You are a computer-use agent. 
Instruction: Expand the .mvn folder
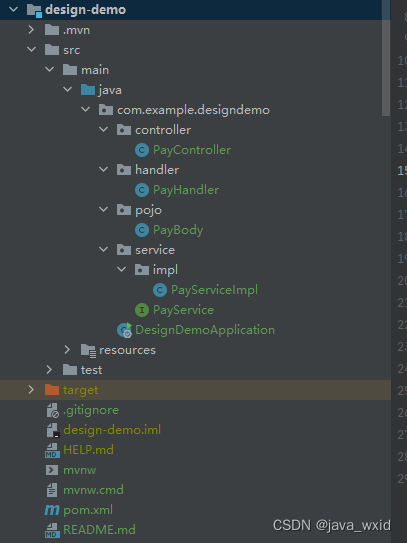[31, 30]
